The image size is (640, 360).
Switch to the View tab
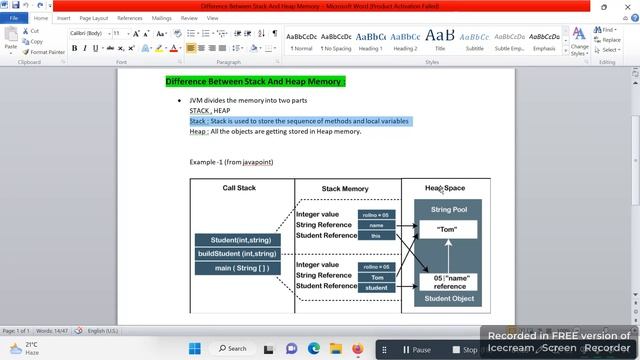pyautogui.click(x=212, y=18)
